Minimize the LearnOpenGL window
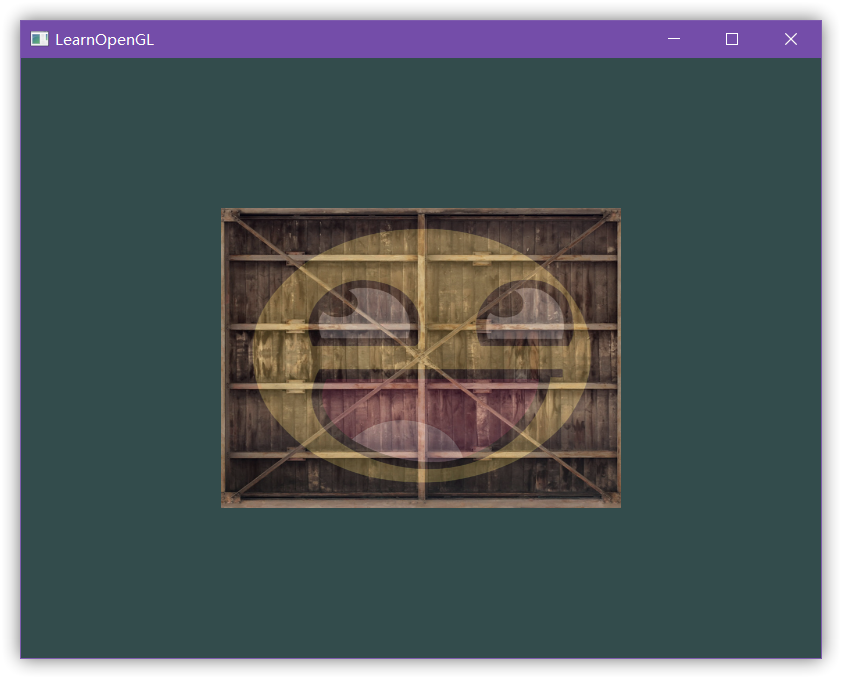This screenshot has width=842, height=679. [x=674, y=39]
